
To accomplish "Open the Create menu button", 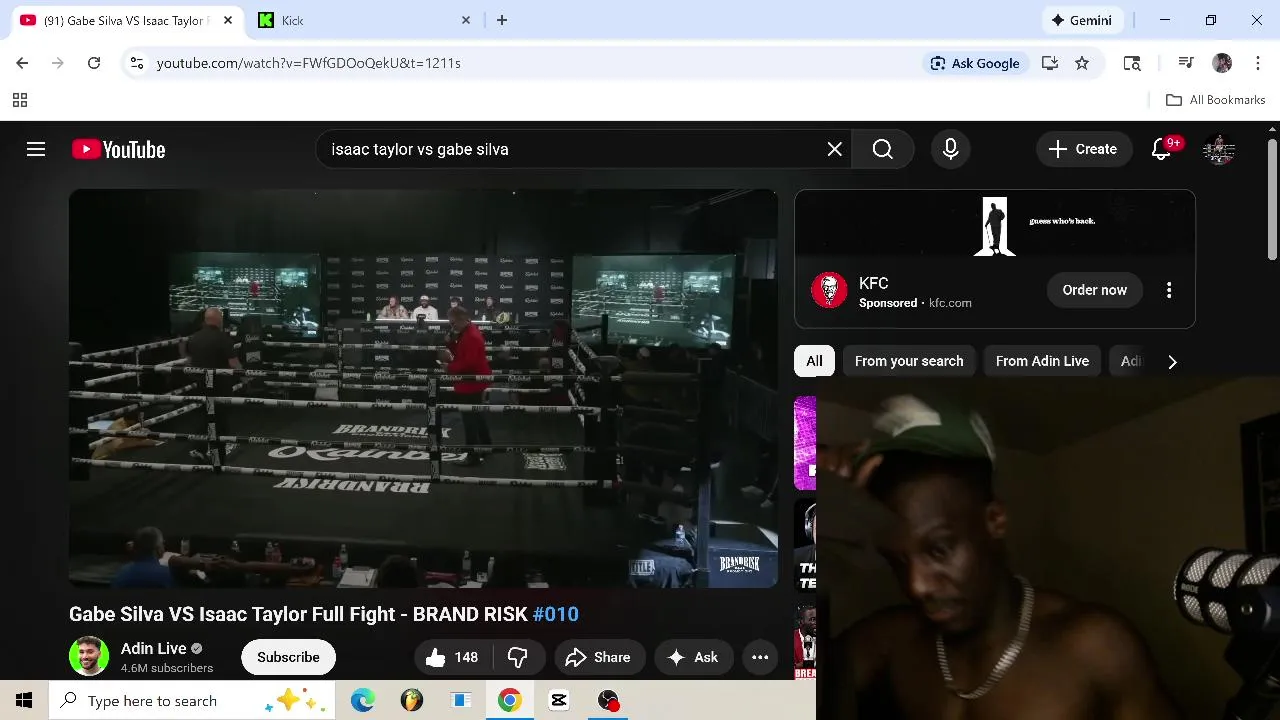I will (1083, 149).
